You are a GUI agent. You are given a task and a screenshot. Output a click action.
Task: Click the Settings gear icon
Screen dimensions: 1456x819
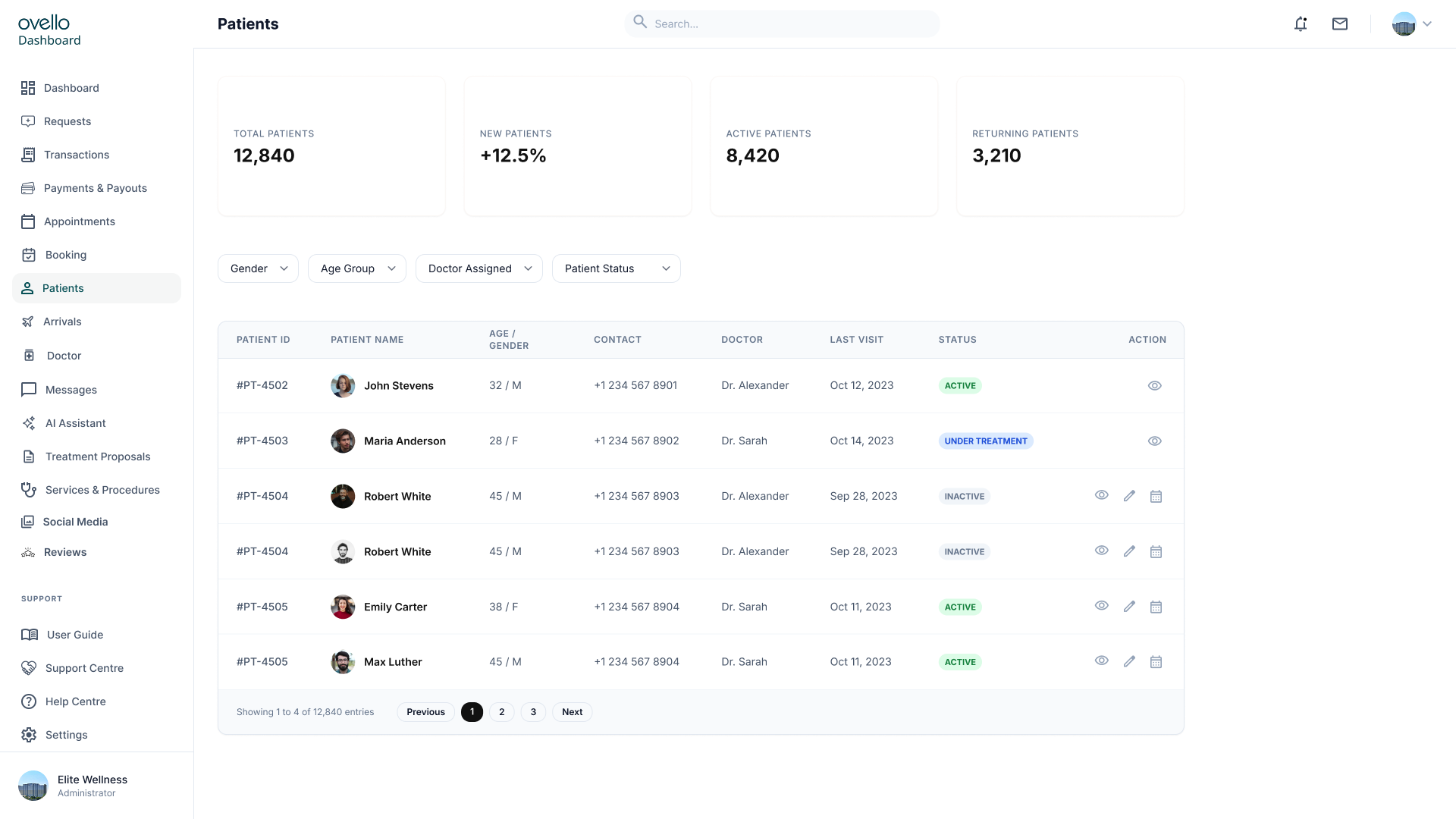click(29, 735)
